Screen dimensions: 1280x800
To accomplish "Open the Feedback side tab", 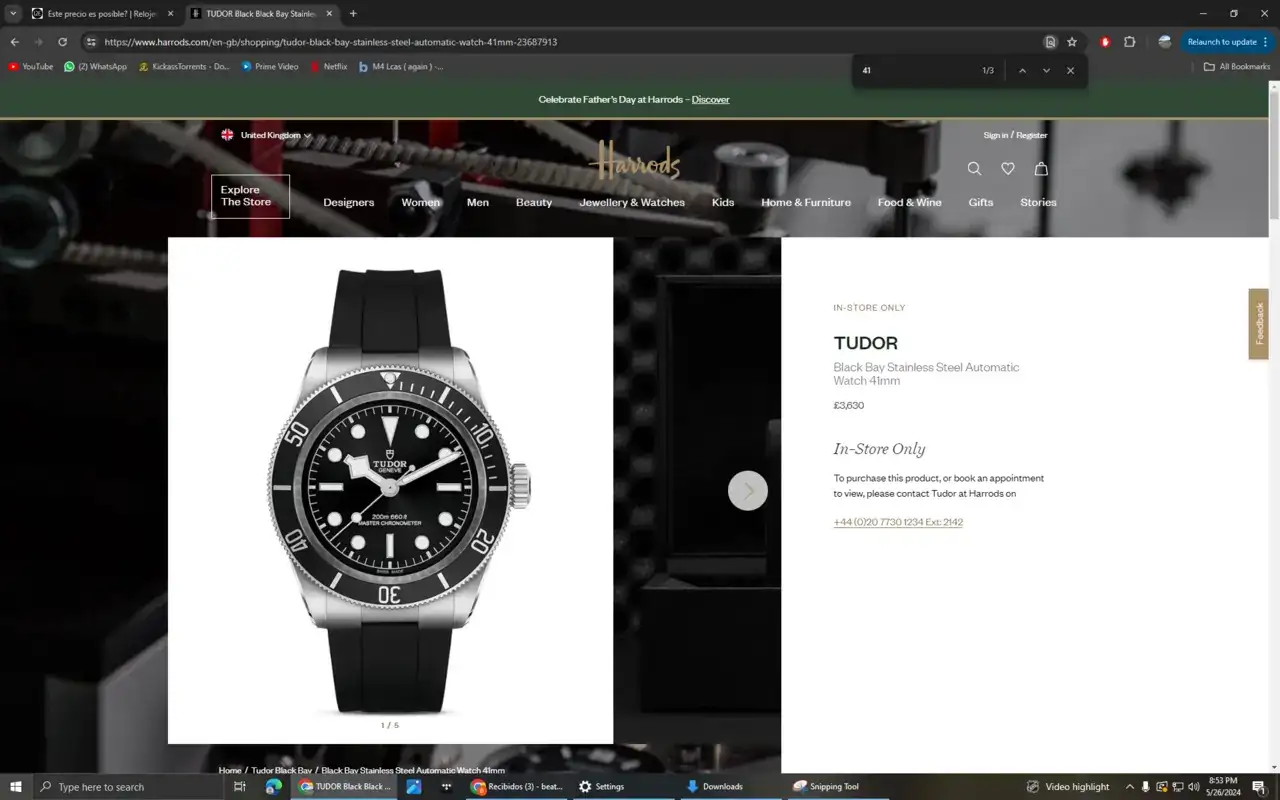I will click(x=1258, y=324).
